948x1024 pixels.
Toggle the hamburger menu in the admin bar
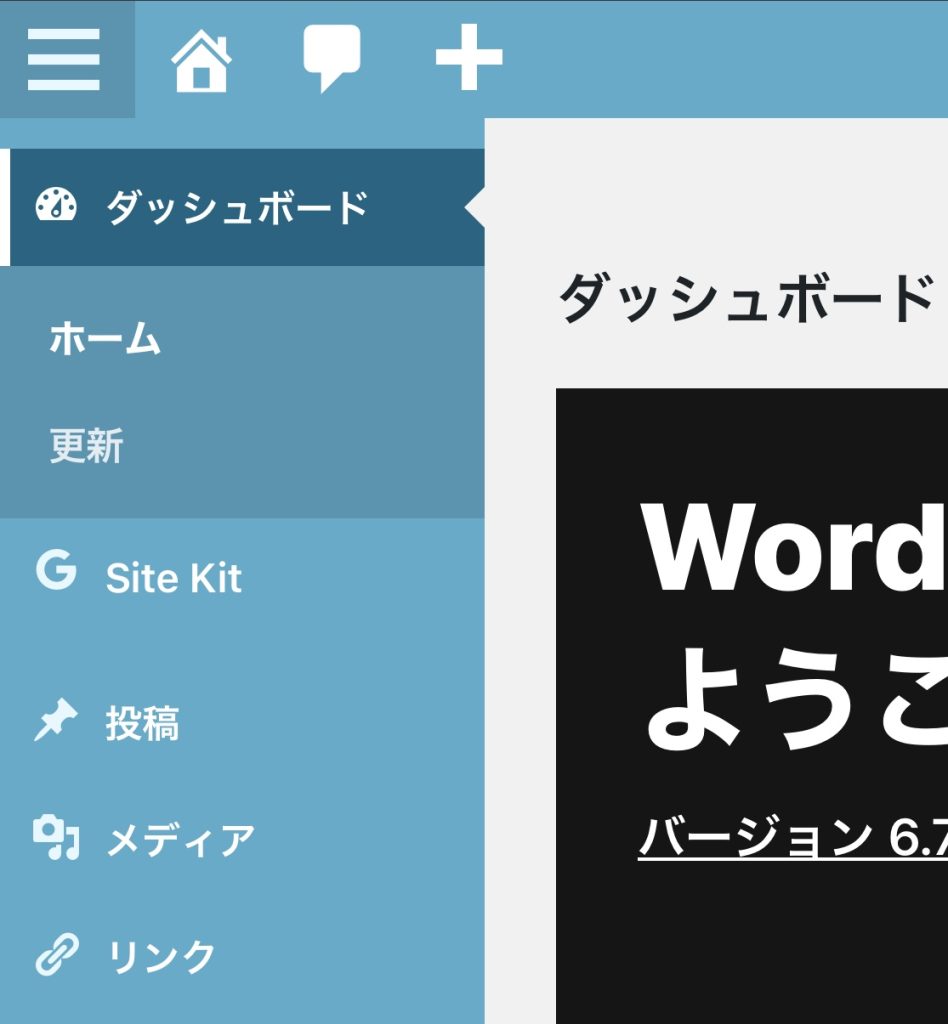click(65, 60)
